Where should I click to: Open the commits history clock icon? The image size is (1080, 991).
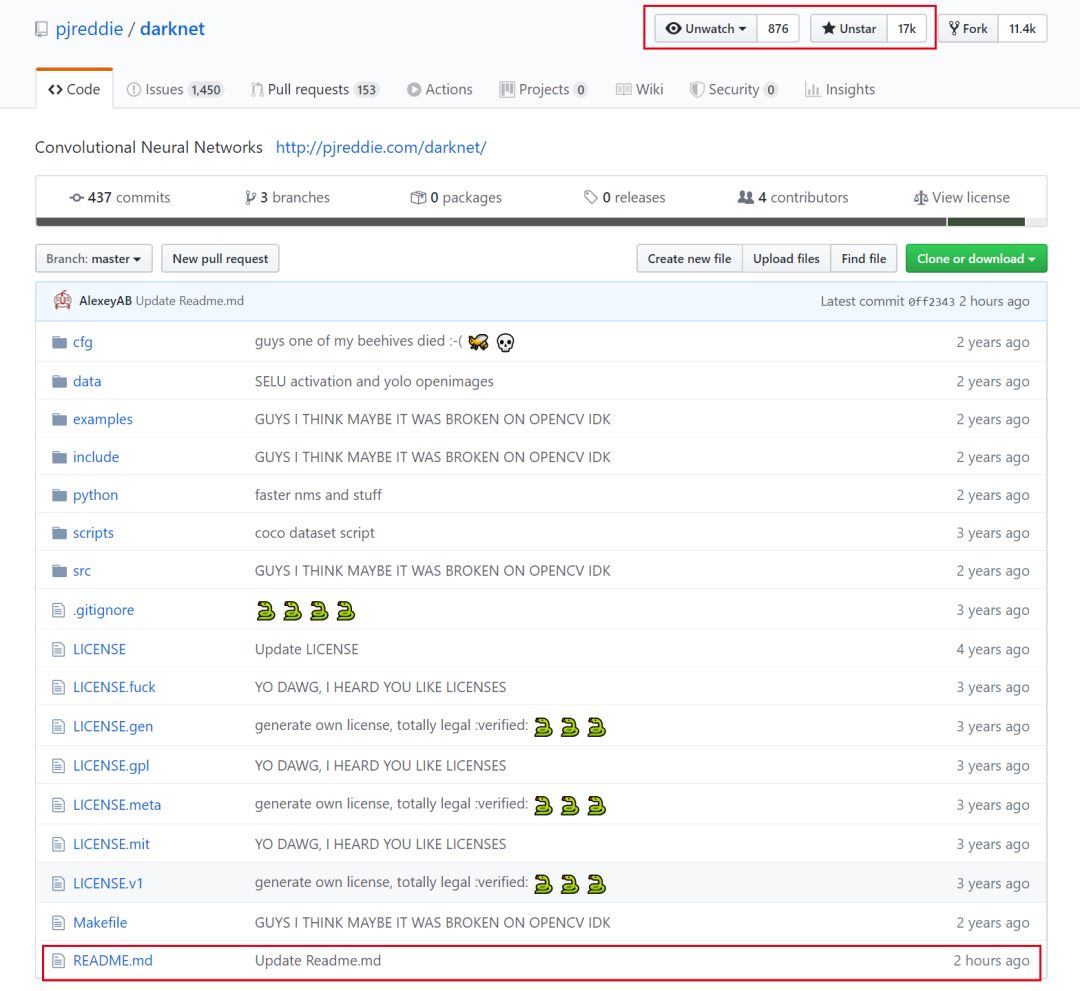[76, 198]
